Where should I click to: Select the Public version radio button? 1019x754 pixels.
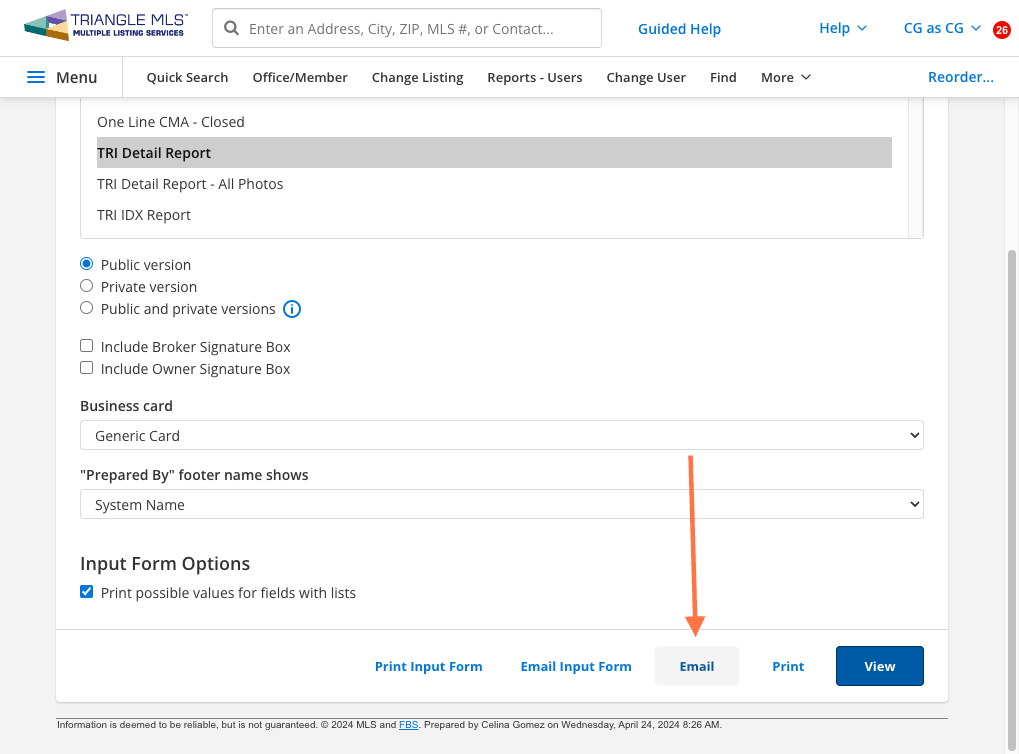pyautogui.click(x=86, y=264)
